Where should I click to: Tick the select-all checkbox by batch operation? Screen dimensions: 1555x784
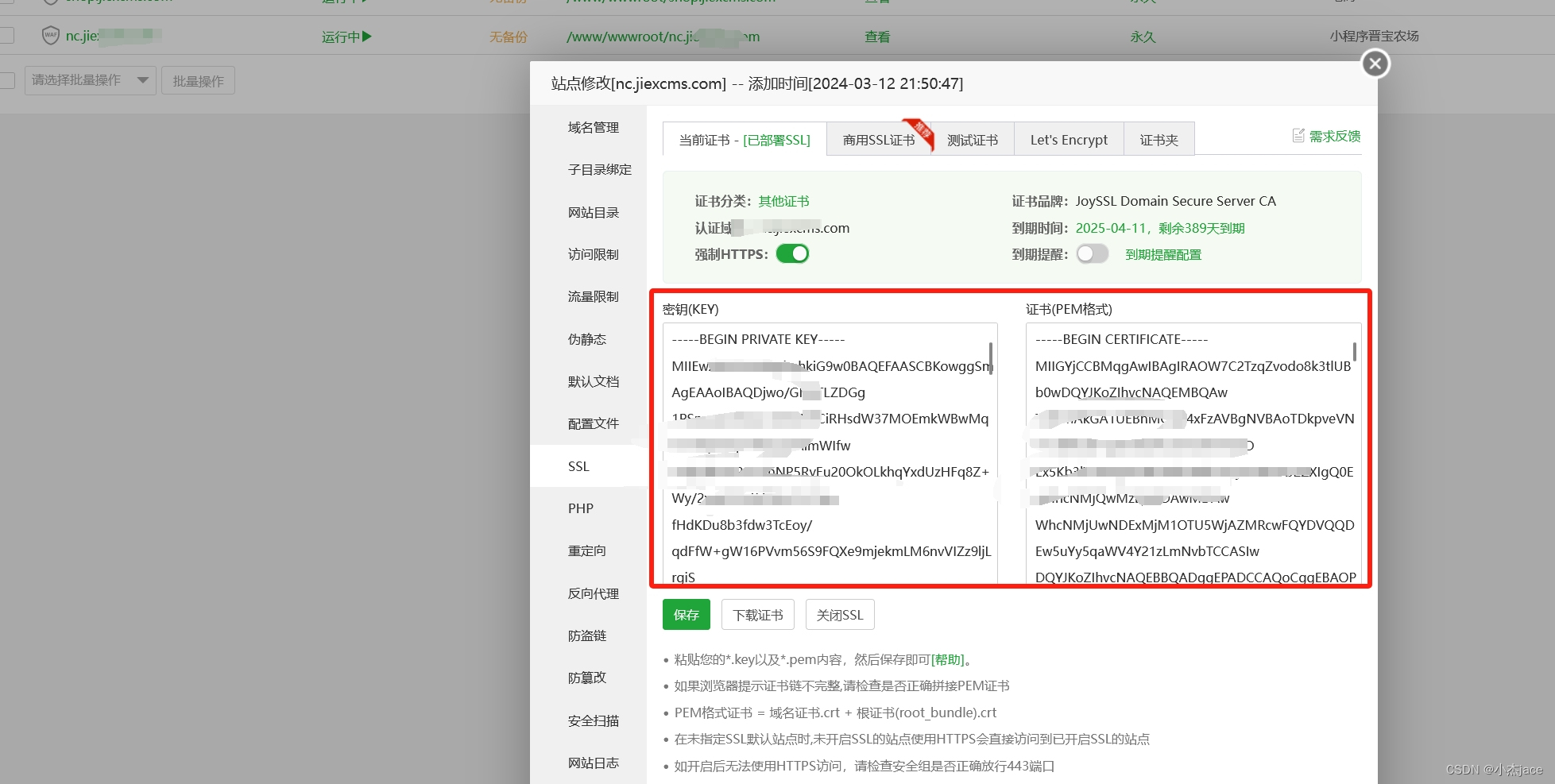pos(7,81)
